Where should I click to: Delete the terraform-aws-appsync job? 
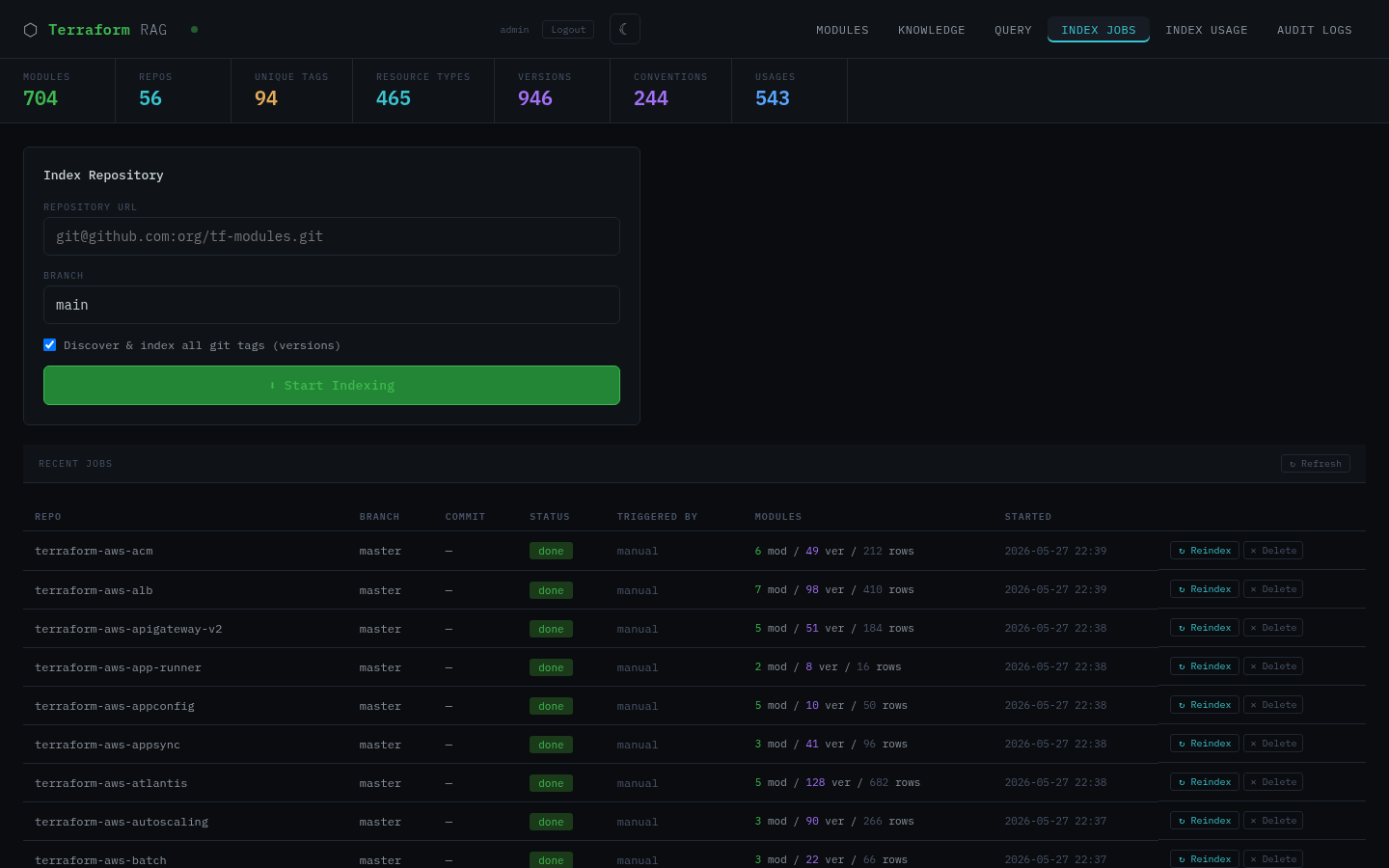coord(1273,744)
